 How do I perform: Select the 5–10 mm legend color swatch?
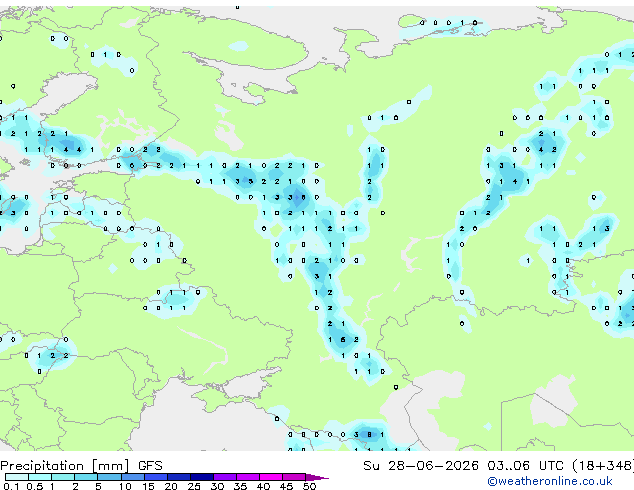tap(109, 477)
